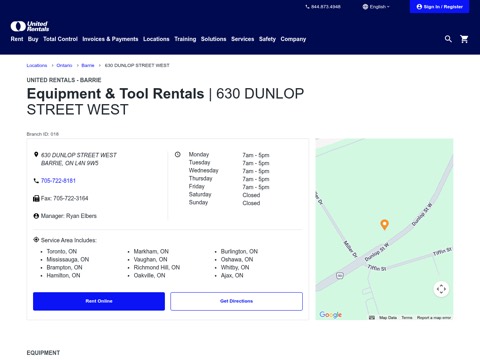Screen dimensions: 480x360
Task: Click the Hamilton, ON list item
Action: 63,275
